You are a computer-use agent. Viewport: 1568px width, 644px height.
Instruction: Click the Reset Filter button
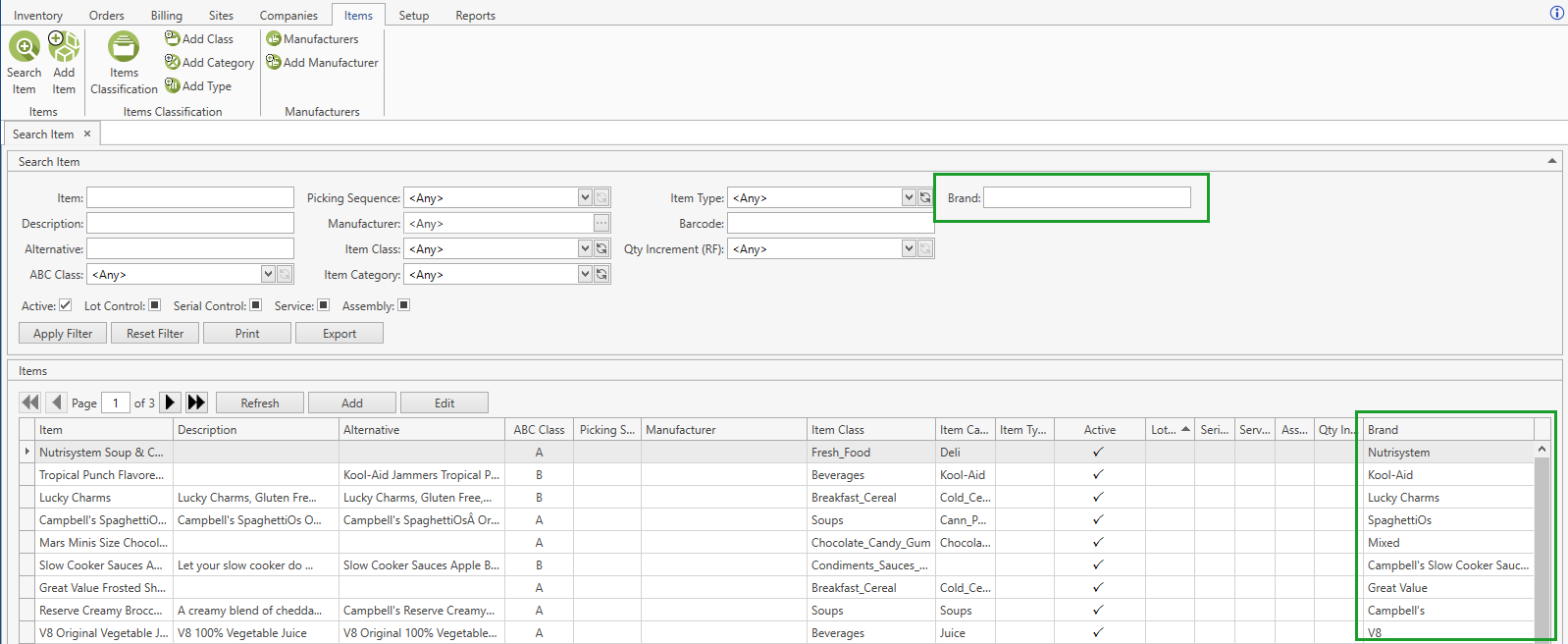click(x=155, y=334)
